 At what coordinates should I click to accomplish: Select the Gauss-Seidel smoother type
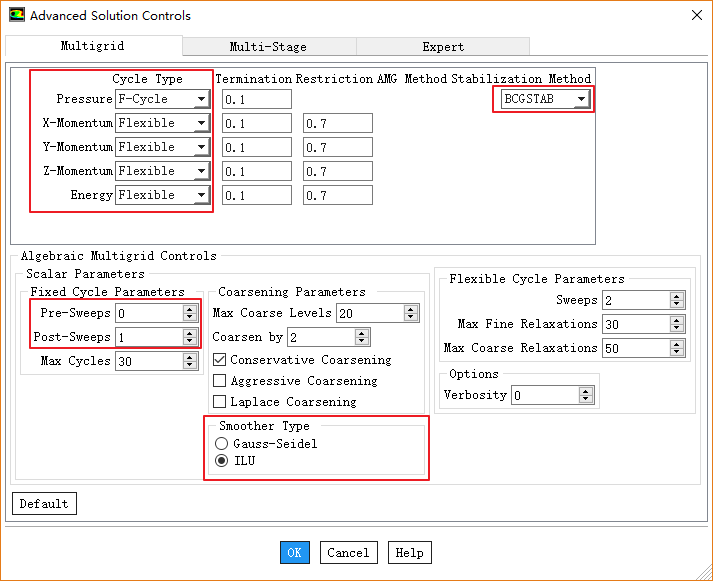(x=221, y=444)
